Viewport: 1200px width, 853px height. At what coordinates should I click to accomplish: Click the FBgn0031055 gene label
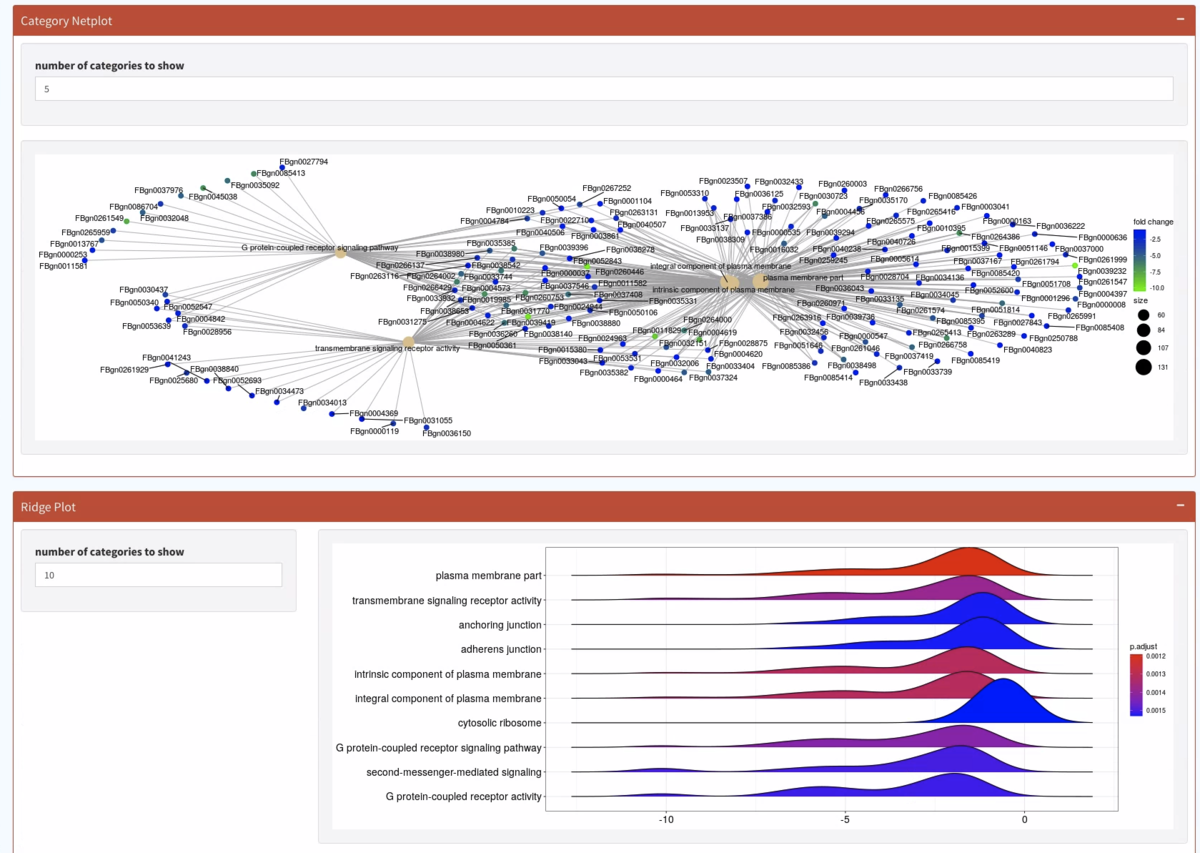(x=428, y=421)
